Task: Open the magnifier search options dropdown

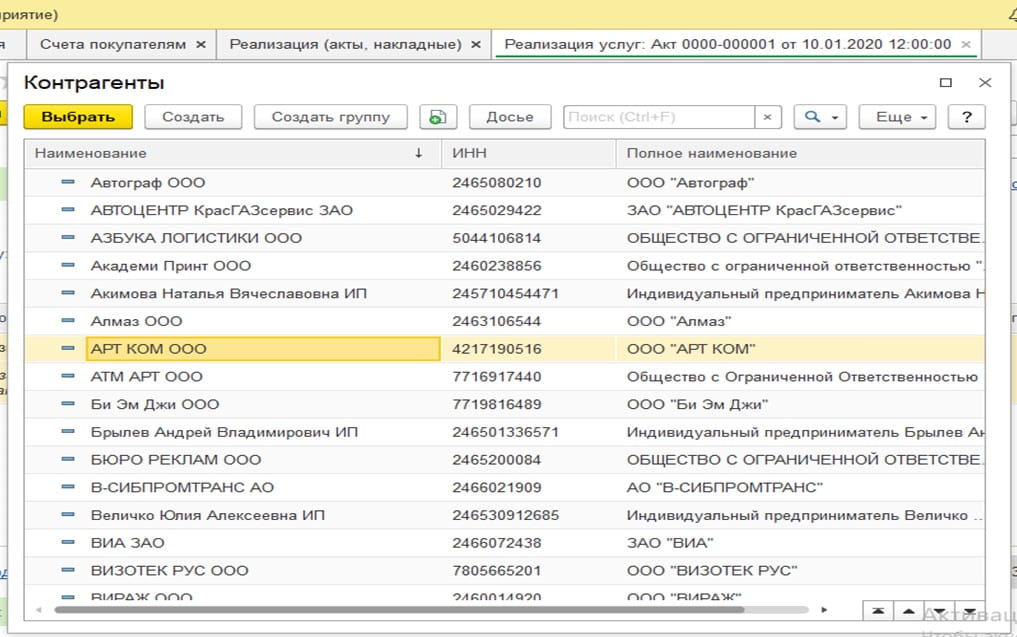Action: (x=820, y=117)
